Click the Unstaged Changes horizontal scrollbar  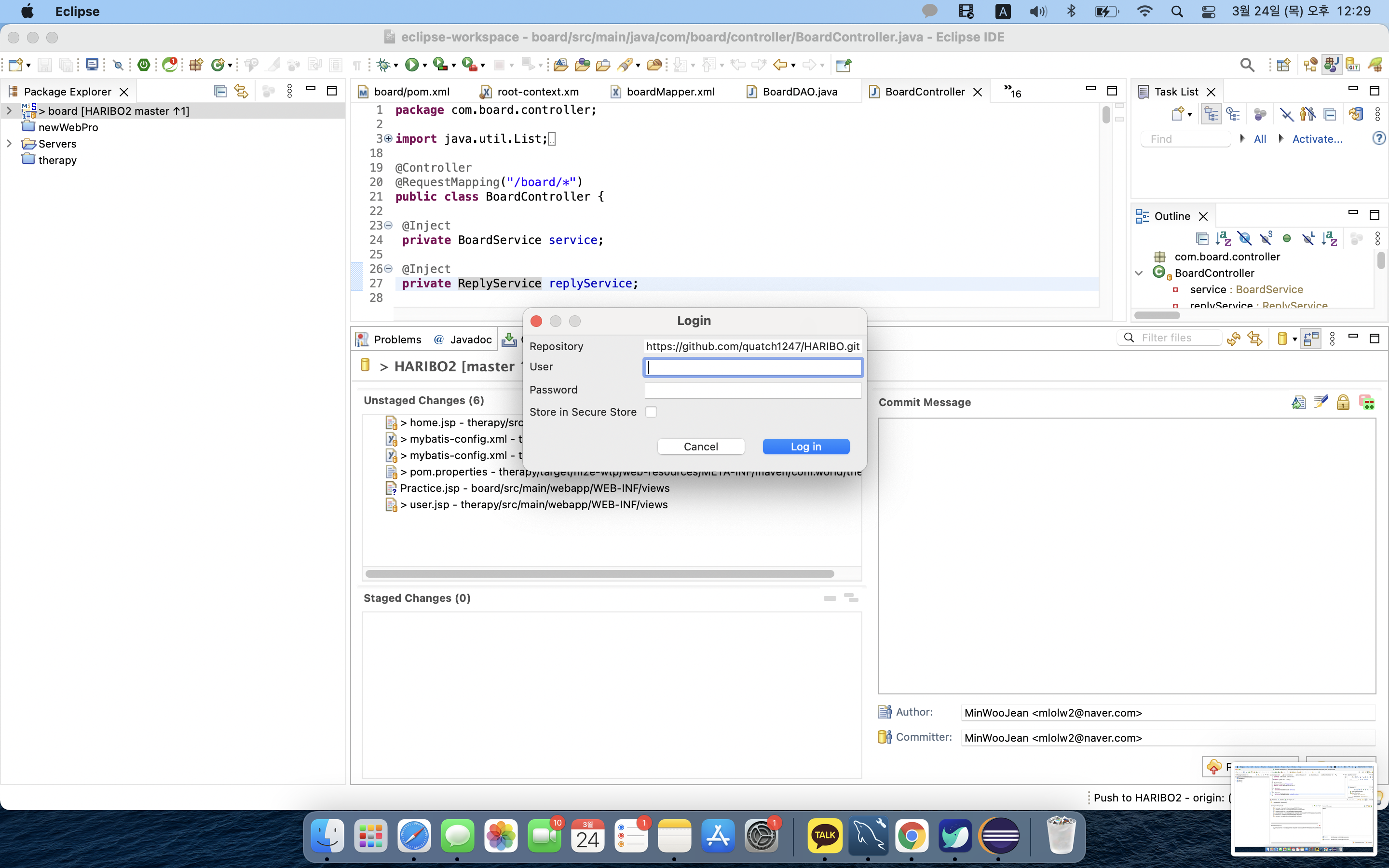599,573
